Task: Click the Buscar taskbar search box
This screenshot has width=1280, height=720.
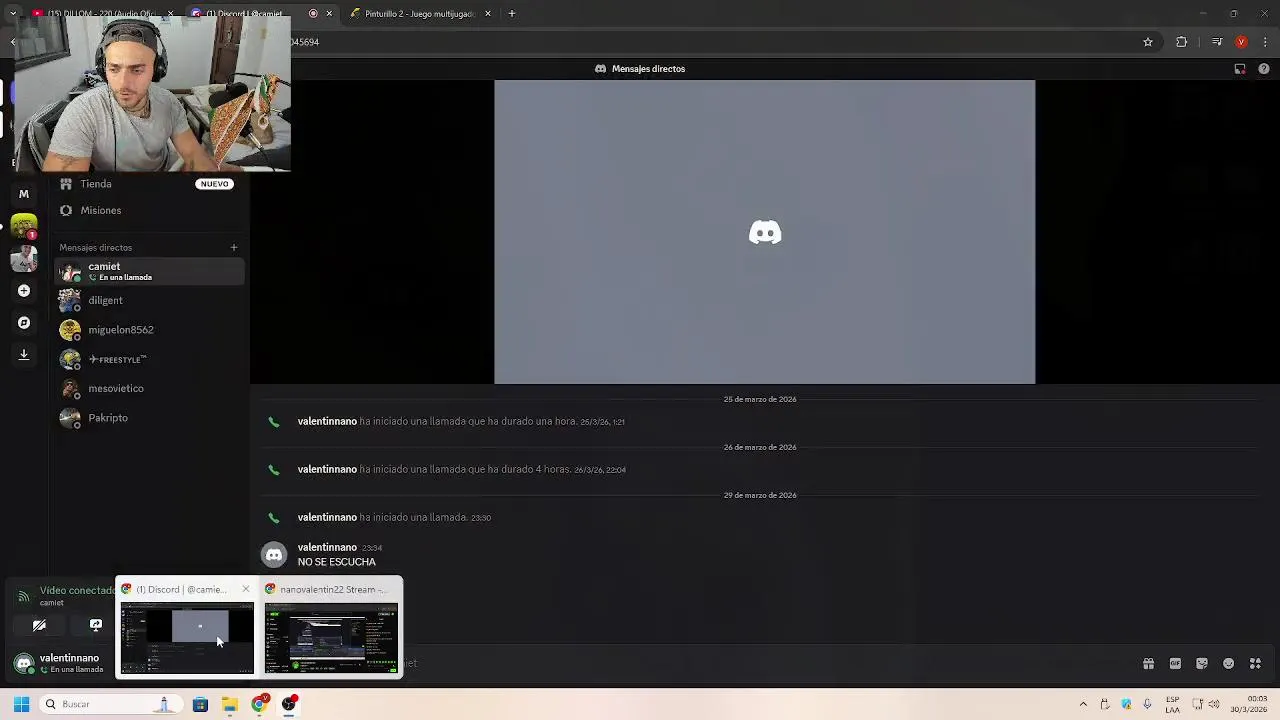Action: (x=109, y=704)
